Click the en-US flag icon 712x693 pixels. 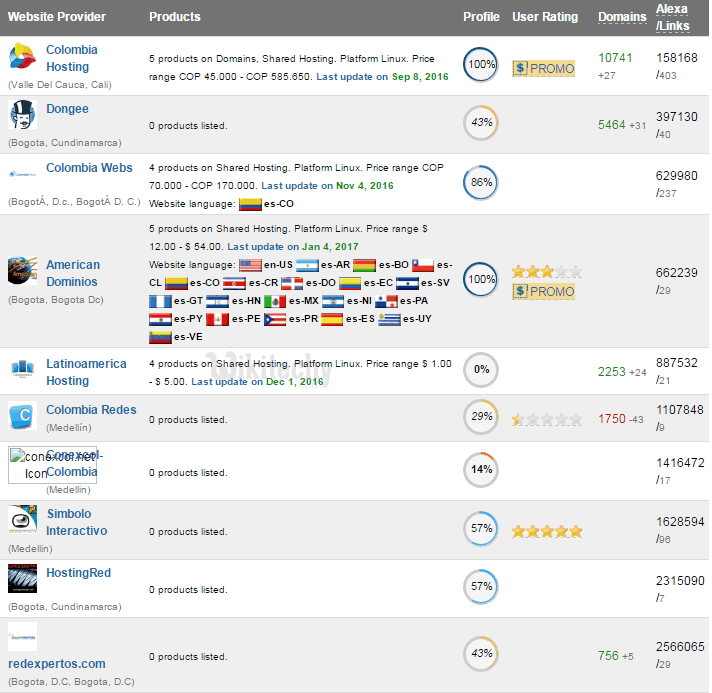click(249, 265)
